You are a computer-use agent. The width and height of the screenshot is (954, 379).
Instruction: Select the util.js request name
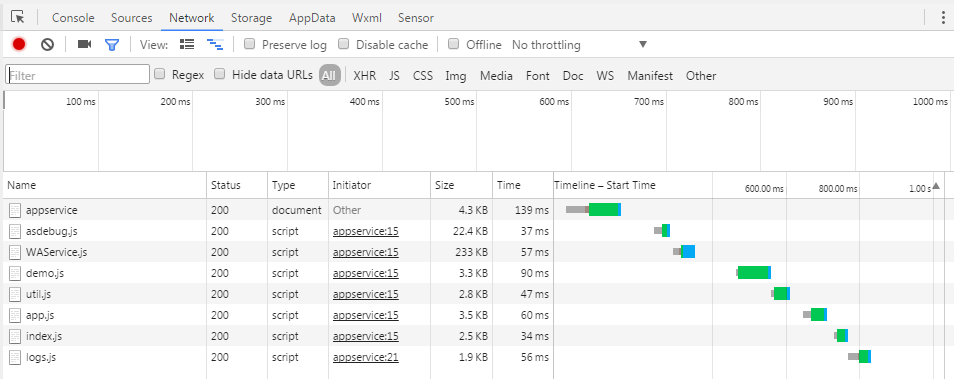coord(38,294)
